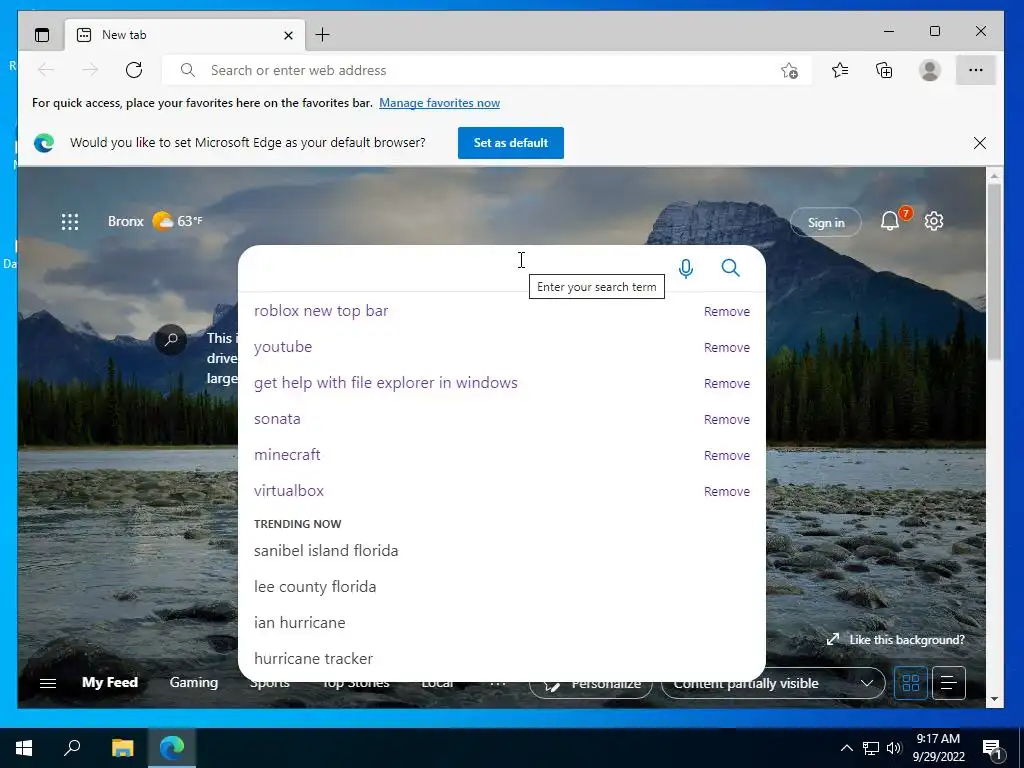Show hidden system tray icons

[846, 748]
